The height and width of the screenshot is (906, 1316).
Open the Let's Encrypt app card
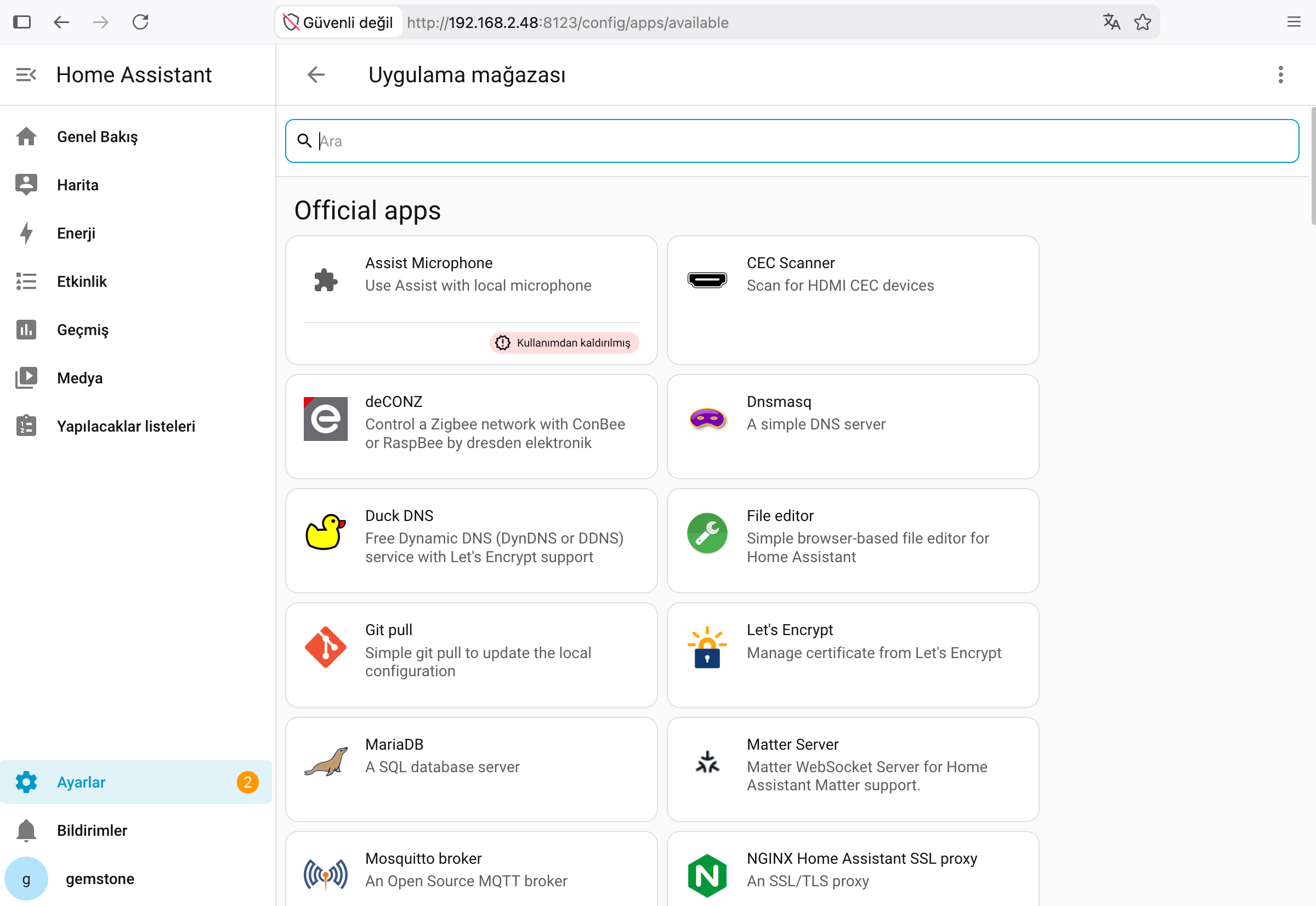pos(853,655)
